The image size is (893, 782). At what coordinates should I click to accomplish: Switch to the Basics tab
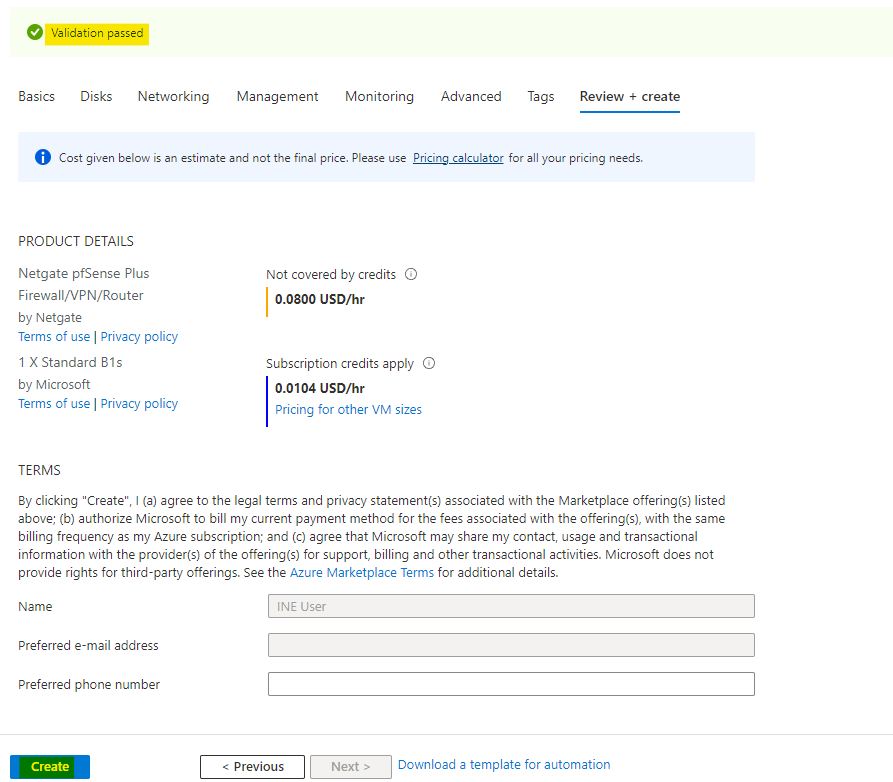click(37, 97)
